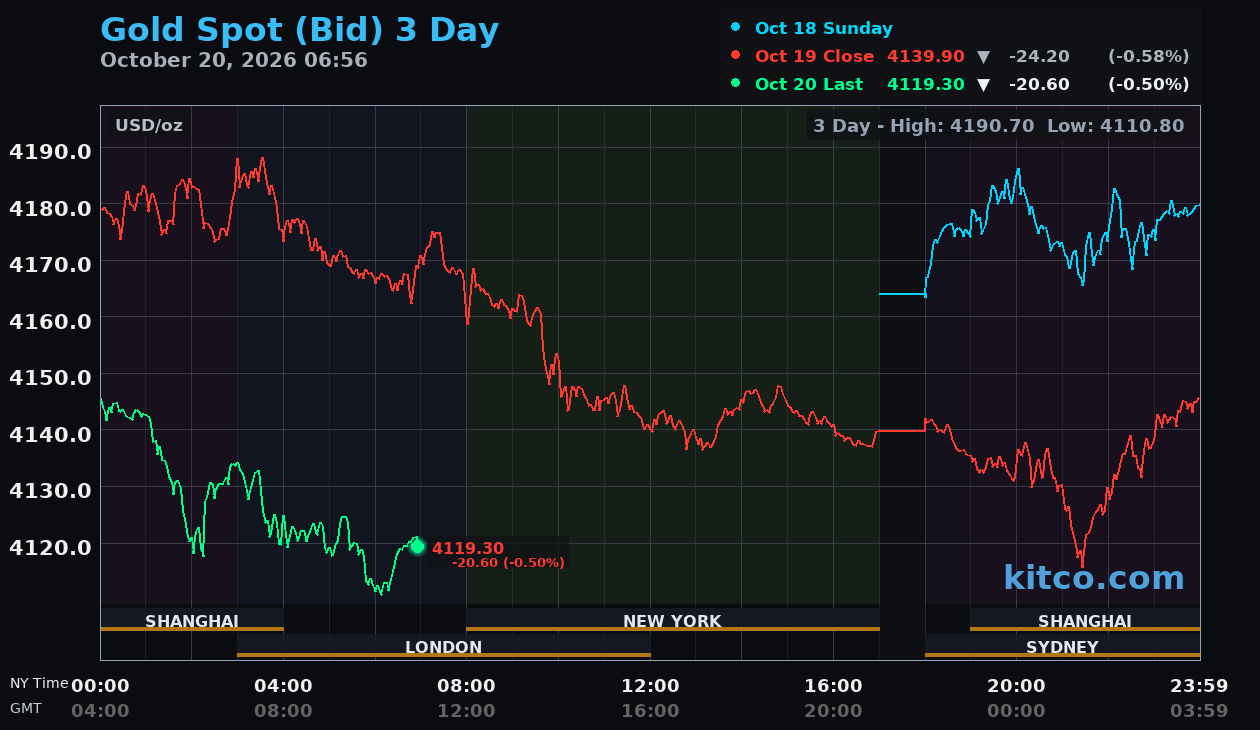Click the red 4119.30 price tooltip on chart
1260x730 pixels.
coord(468,548)
